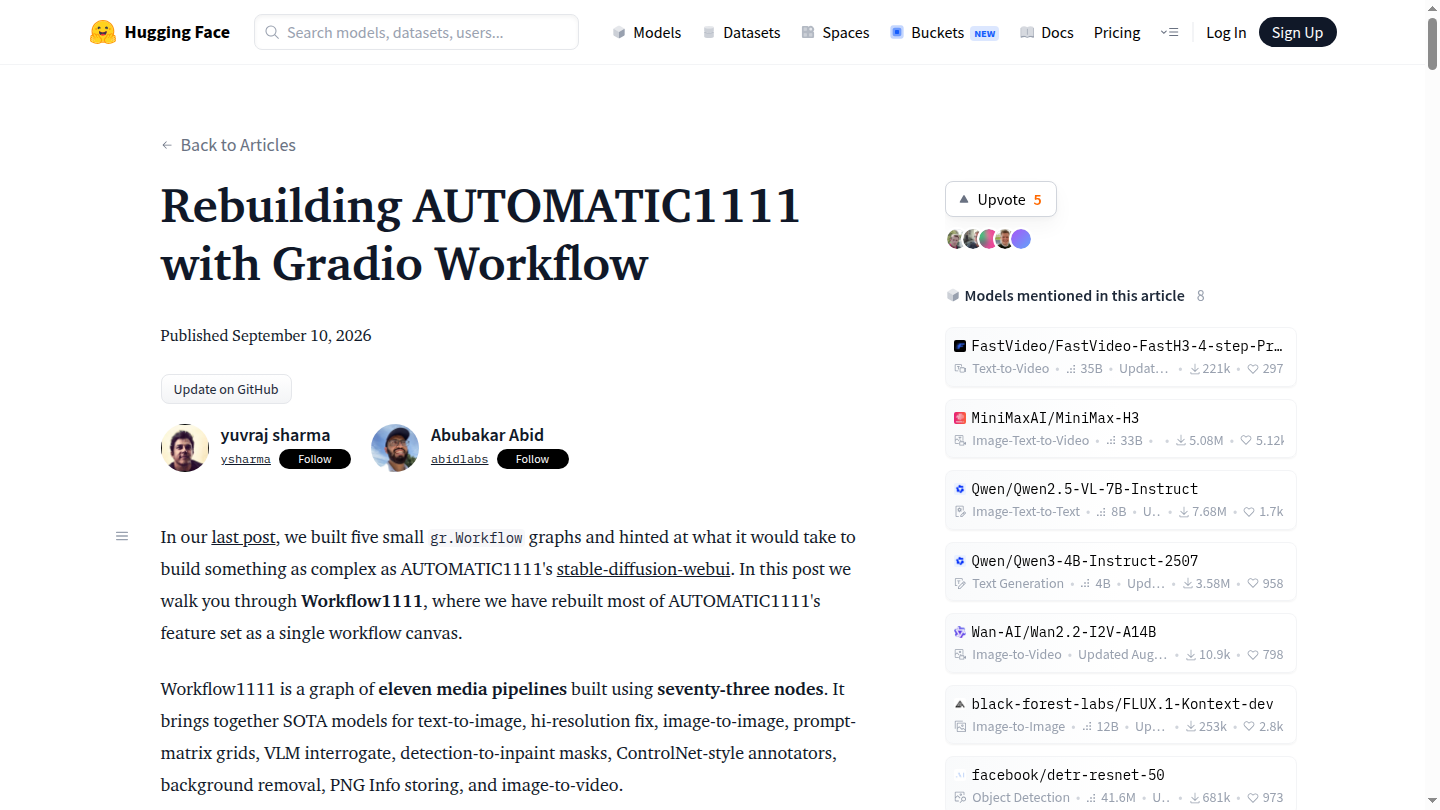
Task: Open black-forest-labs/FLUX.1-Kontext-dev model card
Action: [1120, 714]
